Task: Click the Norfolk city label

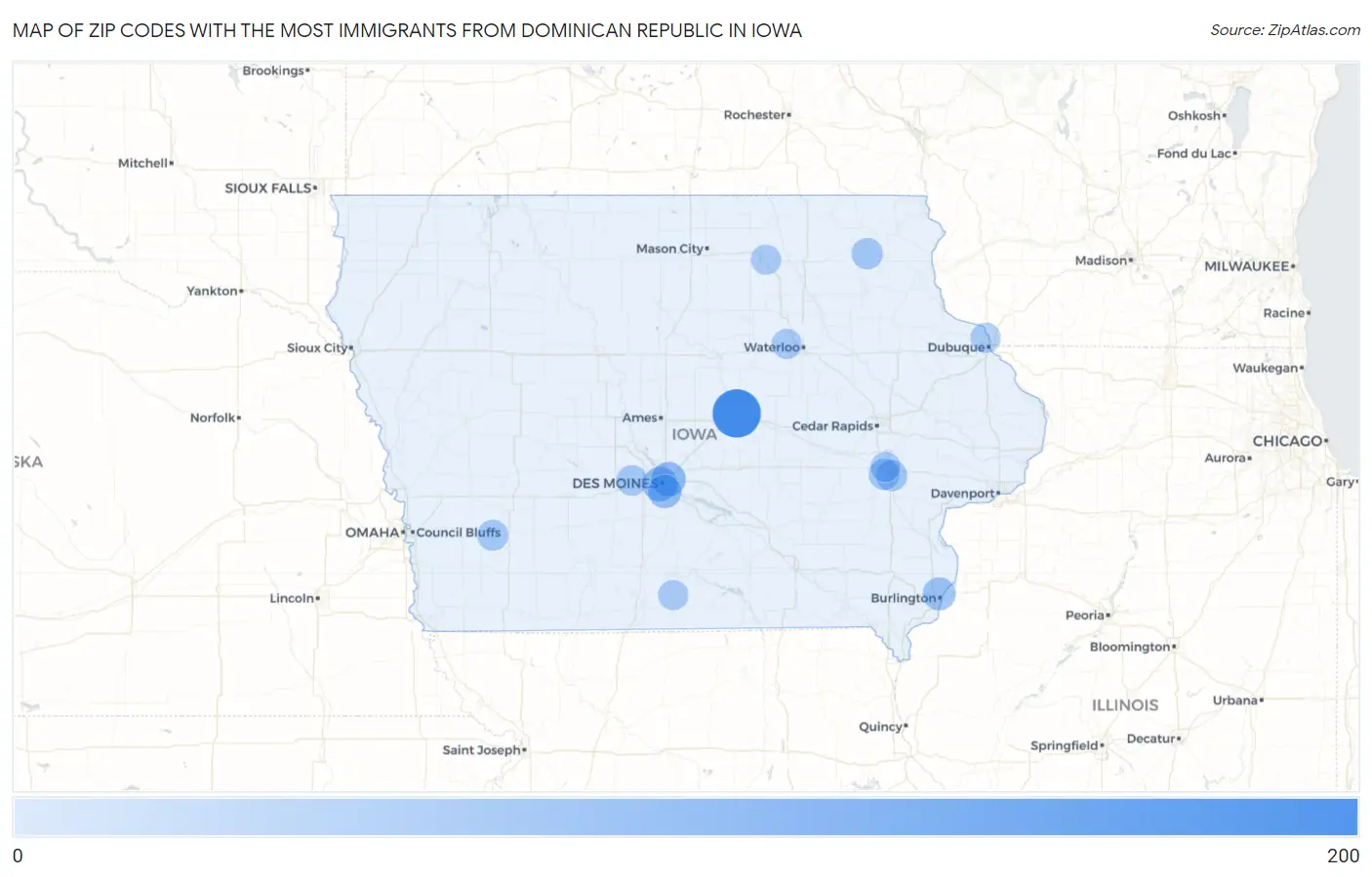Action: tap(215, 419)
